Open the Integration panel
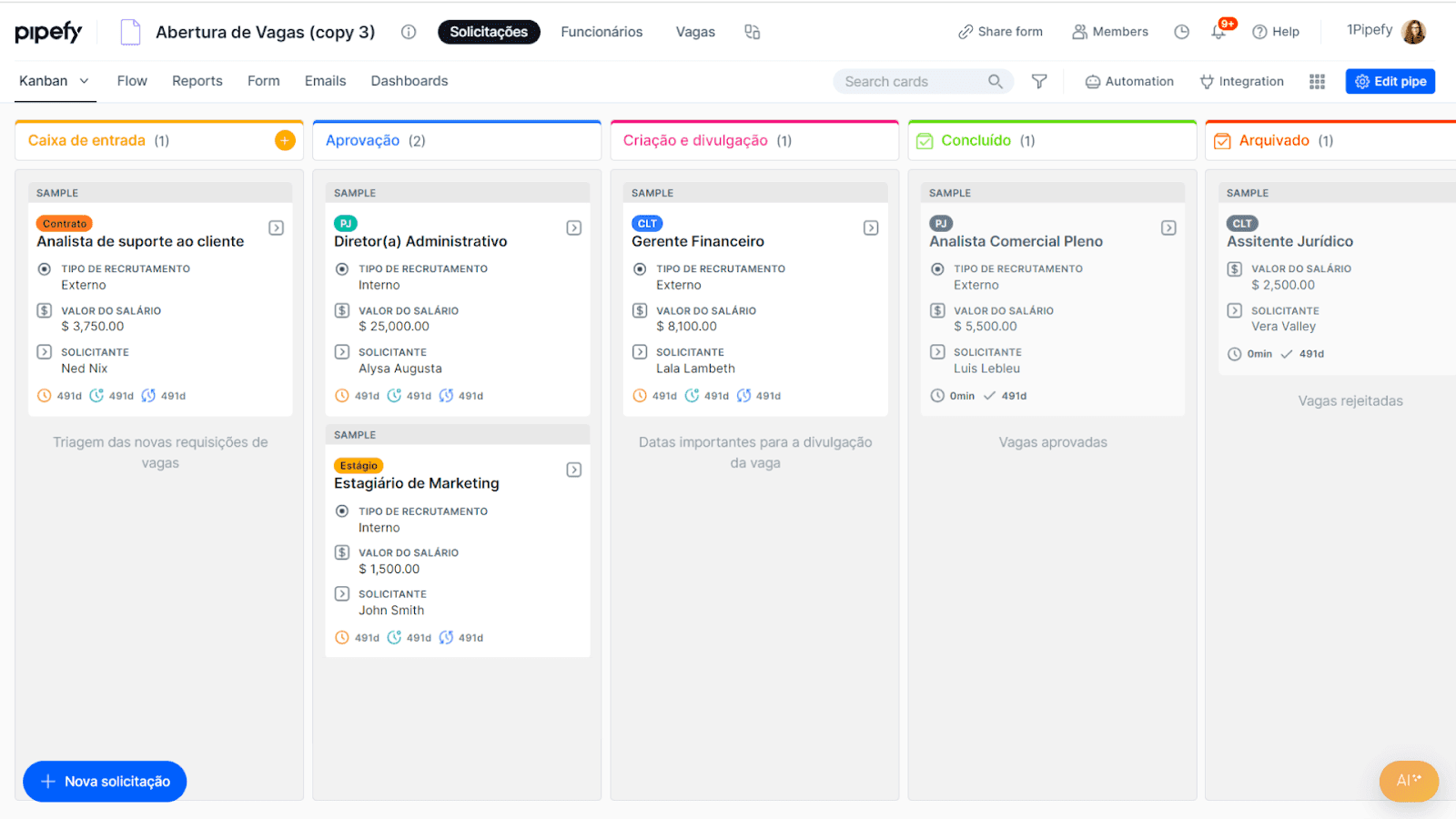The width and height of the screenshot is (1456, 819). (x=1241, y=81)
